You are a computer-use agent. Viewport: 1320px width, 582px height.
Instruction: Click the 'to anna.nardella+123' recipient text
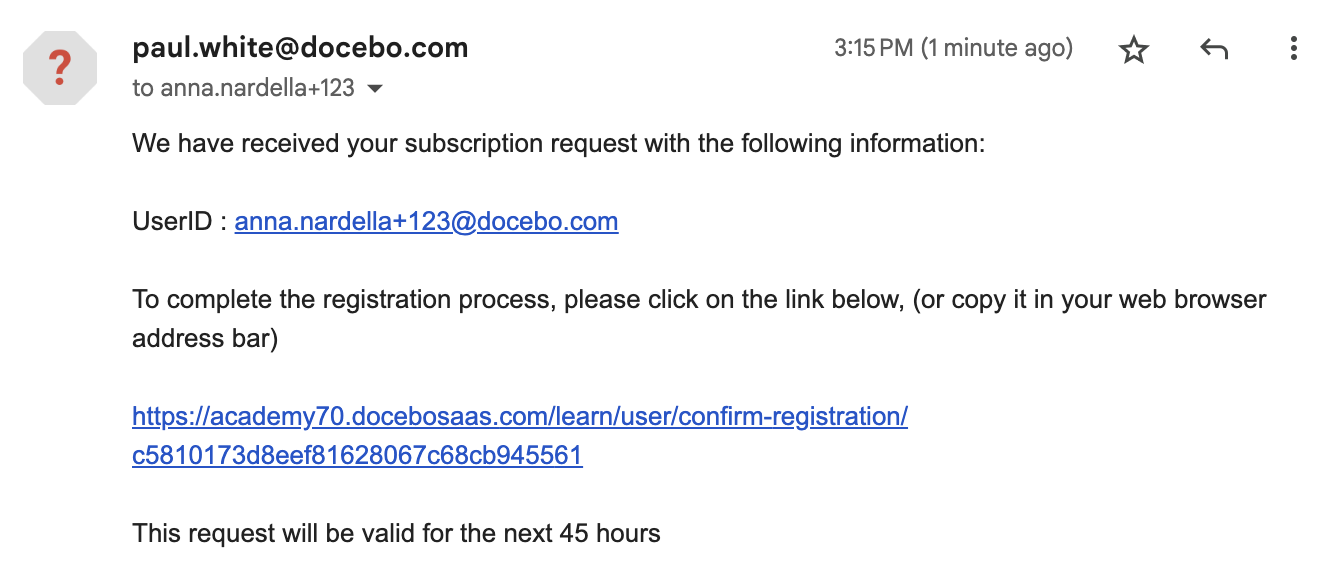243,88
